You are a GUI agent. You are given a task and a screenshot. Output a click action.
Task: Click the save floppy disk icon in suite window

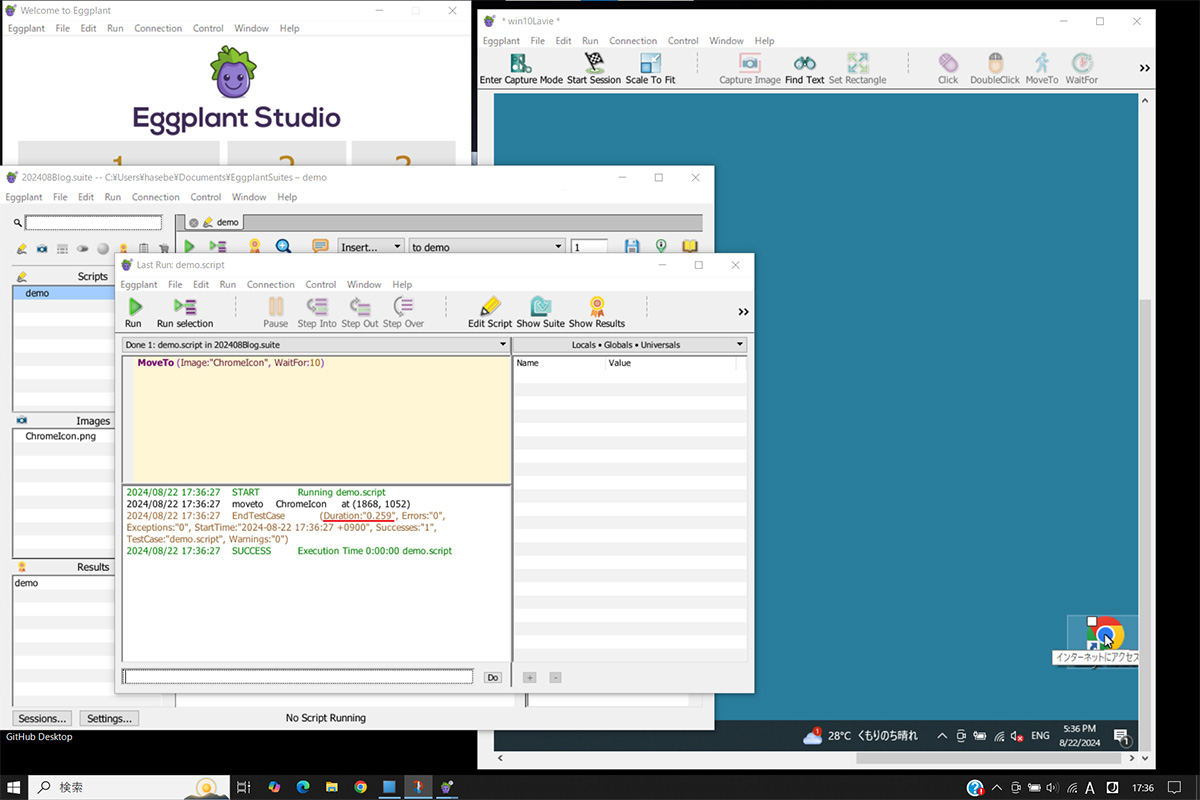point(632,246)
